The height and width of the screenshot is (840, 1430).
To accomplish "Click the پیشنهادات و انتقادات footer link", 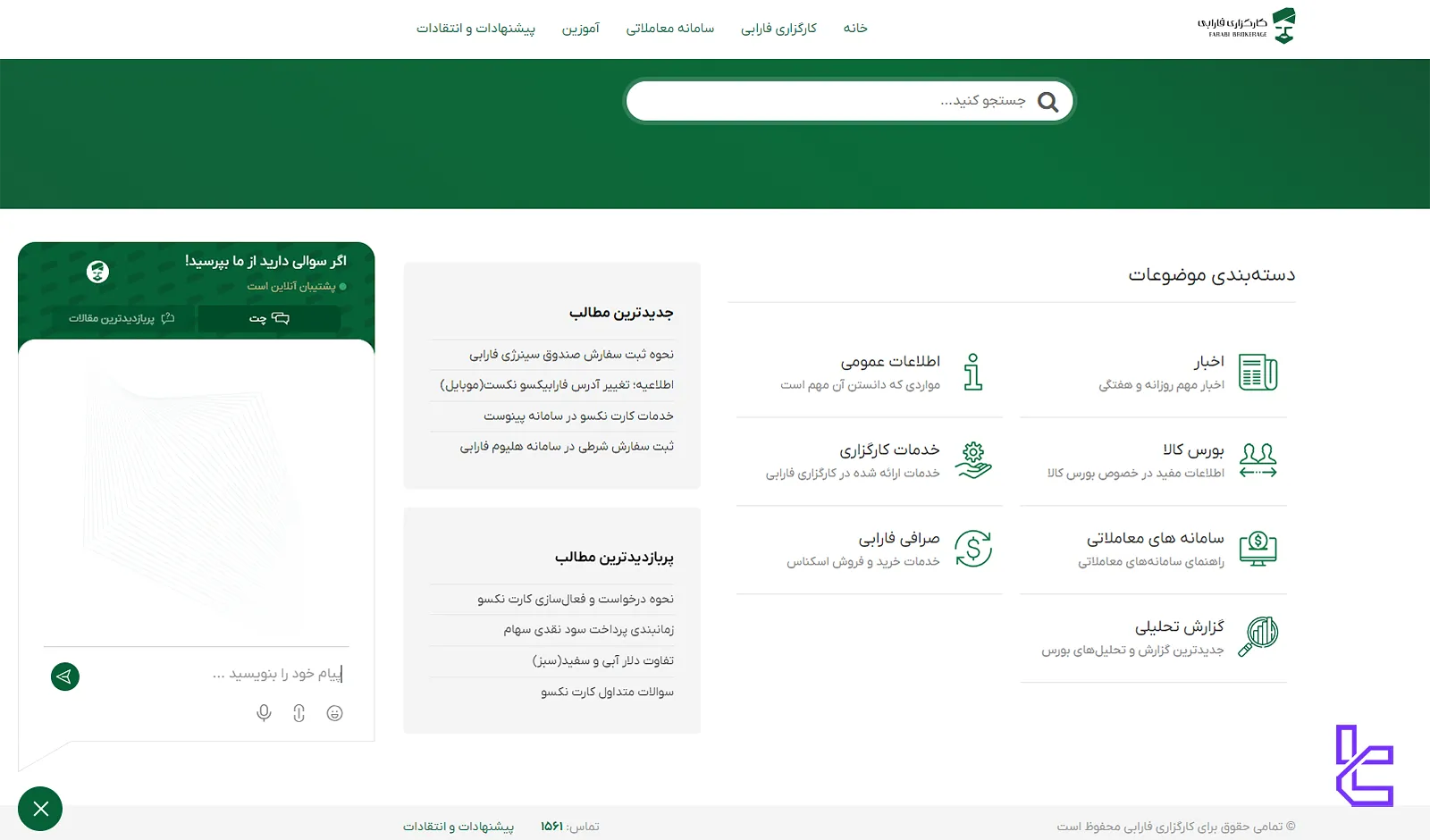I will coord(458,826).
